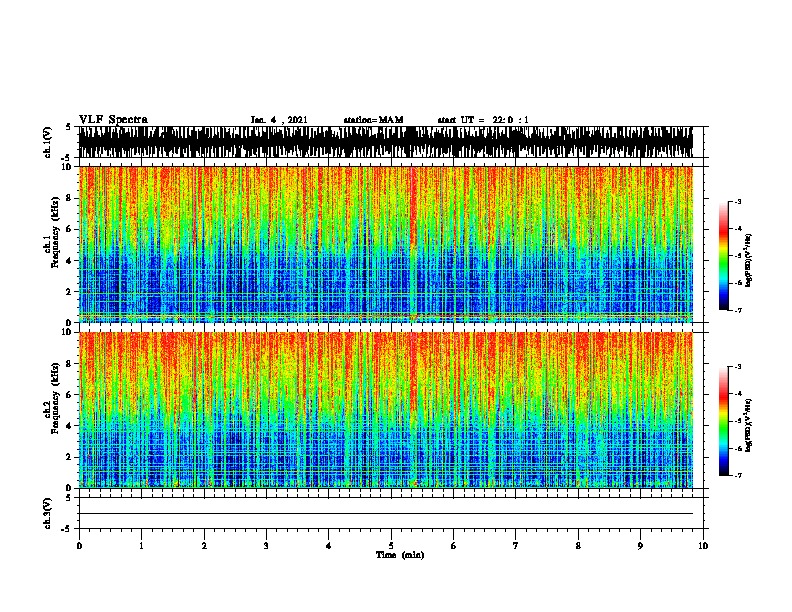The image size is (792, 612).
Task: Click inside the ch.1 spectrogram panel
Action: pos(386,244)
